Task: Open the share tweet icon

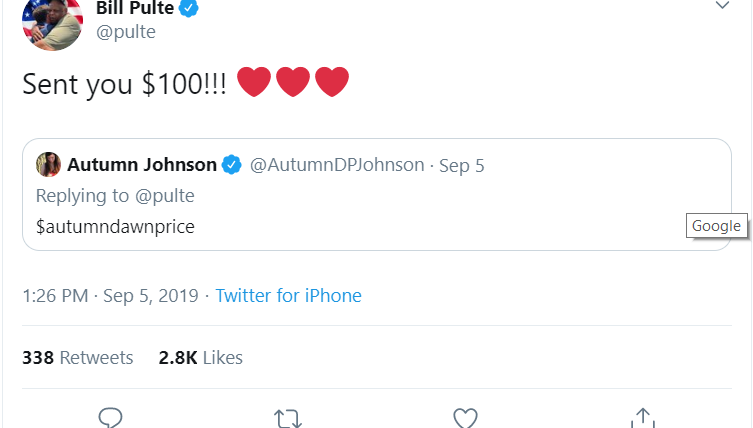Action: pyautogui.click(x=642, y=418)
